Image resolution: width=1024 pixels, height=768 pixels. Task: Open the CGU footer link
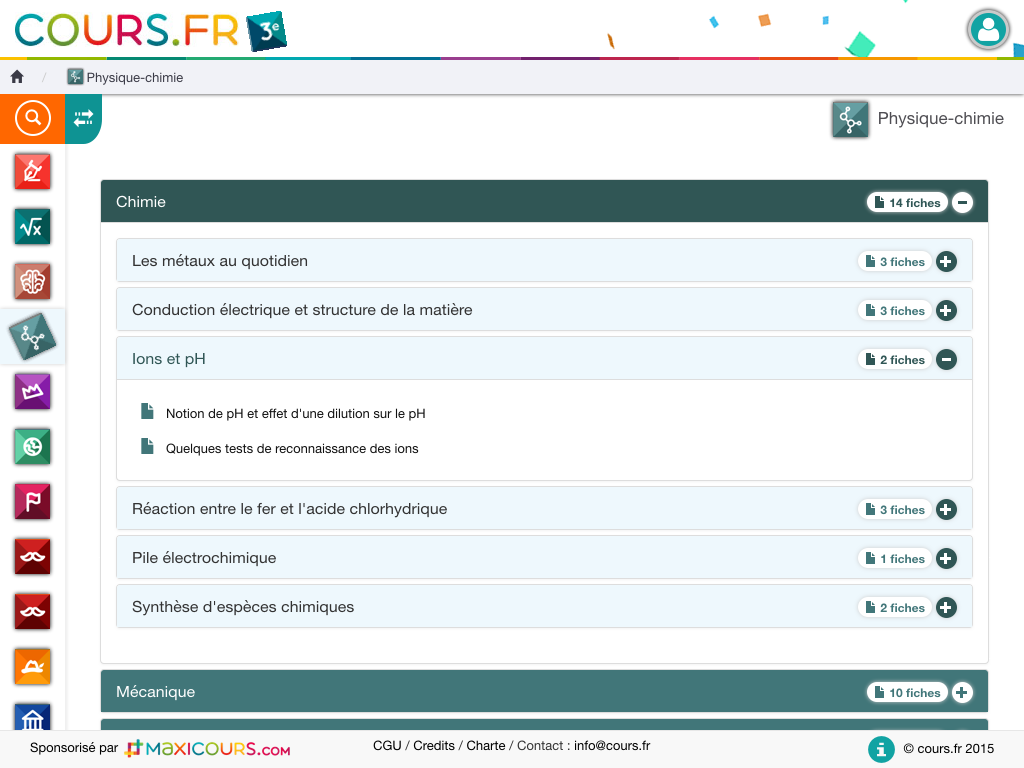tap(387, 745)
